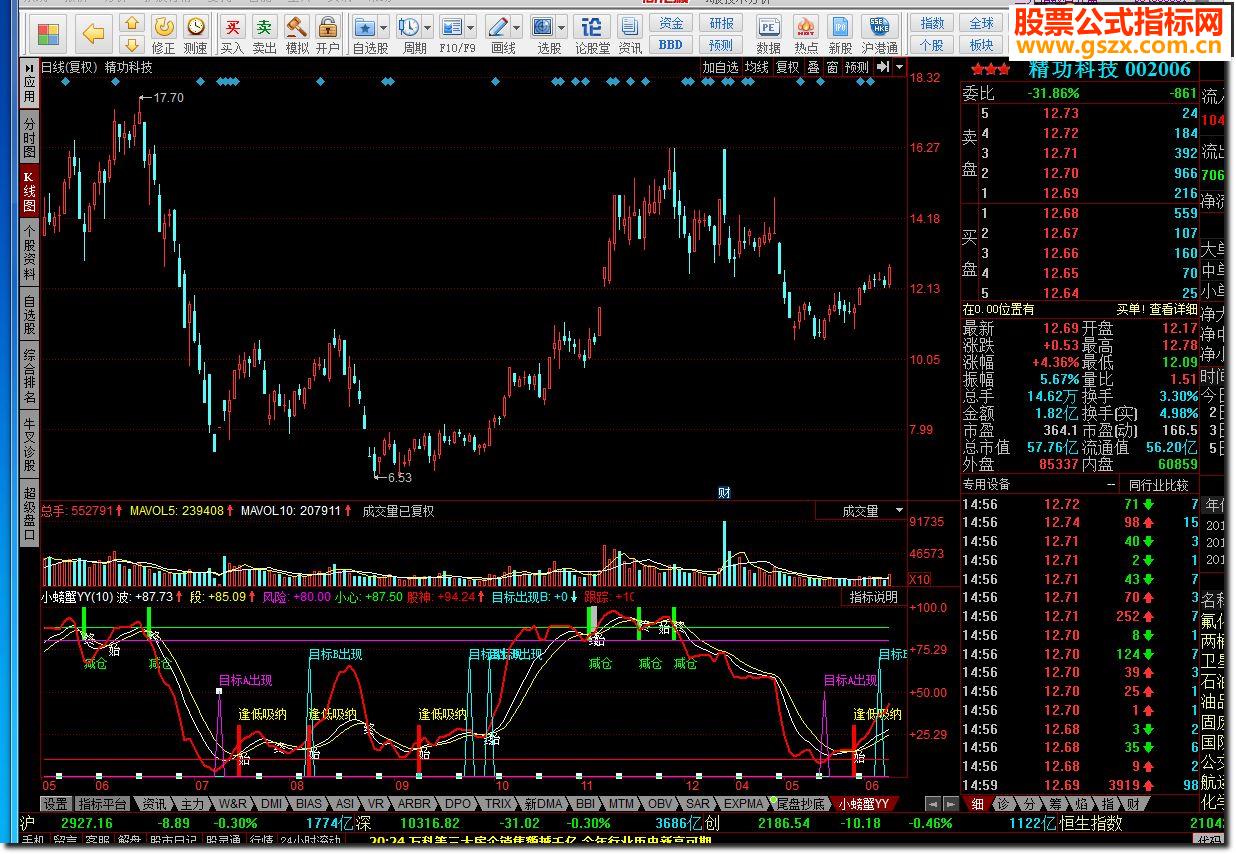Open the 数据 PE data icon
The width and height of the screenshot is (1236, 854).
click(769, 35)
